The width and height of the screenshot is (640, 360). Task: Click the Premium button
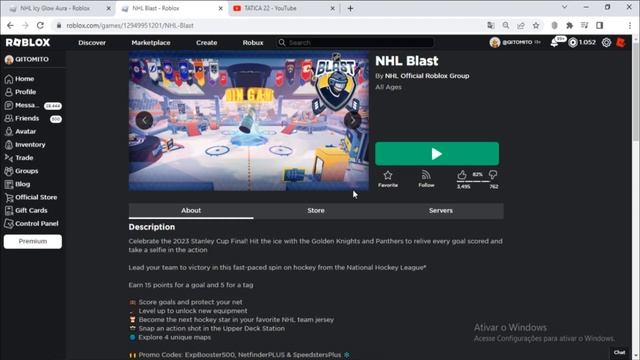(x=33, y=241)
